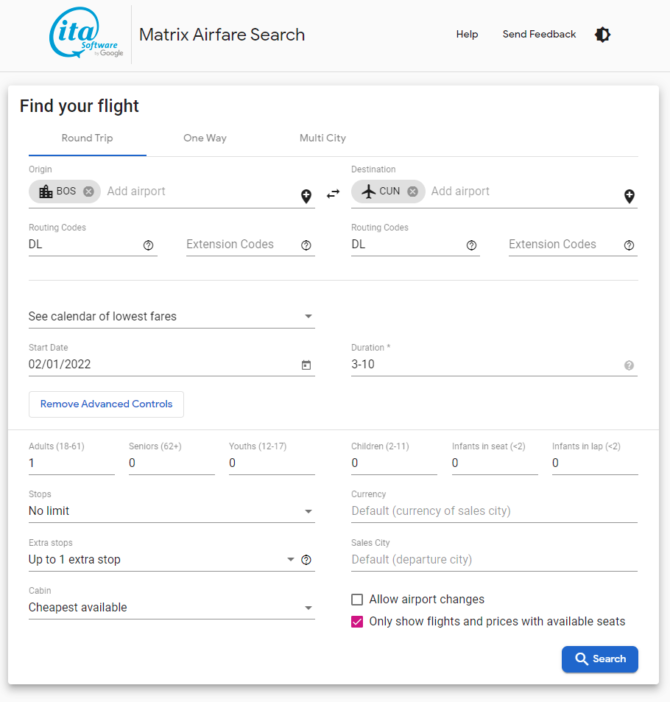This screenshot has height=702, width=670.
Task: Remove BOS airport chip
Action: (89, 191)
